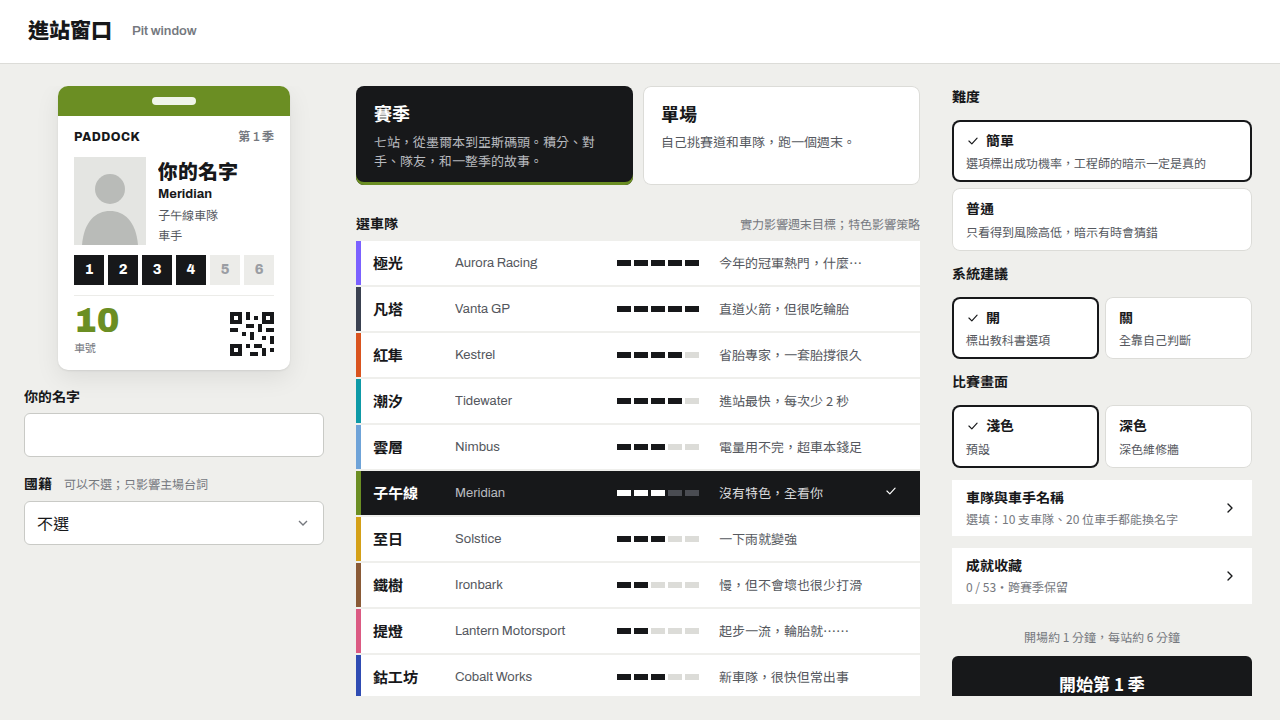This screenshot has width=1280, height=720.
Task: Click 進站窗口 app title
Action: point(70,31)
